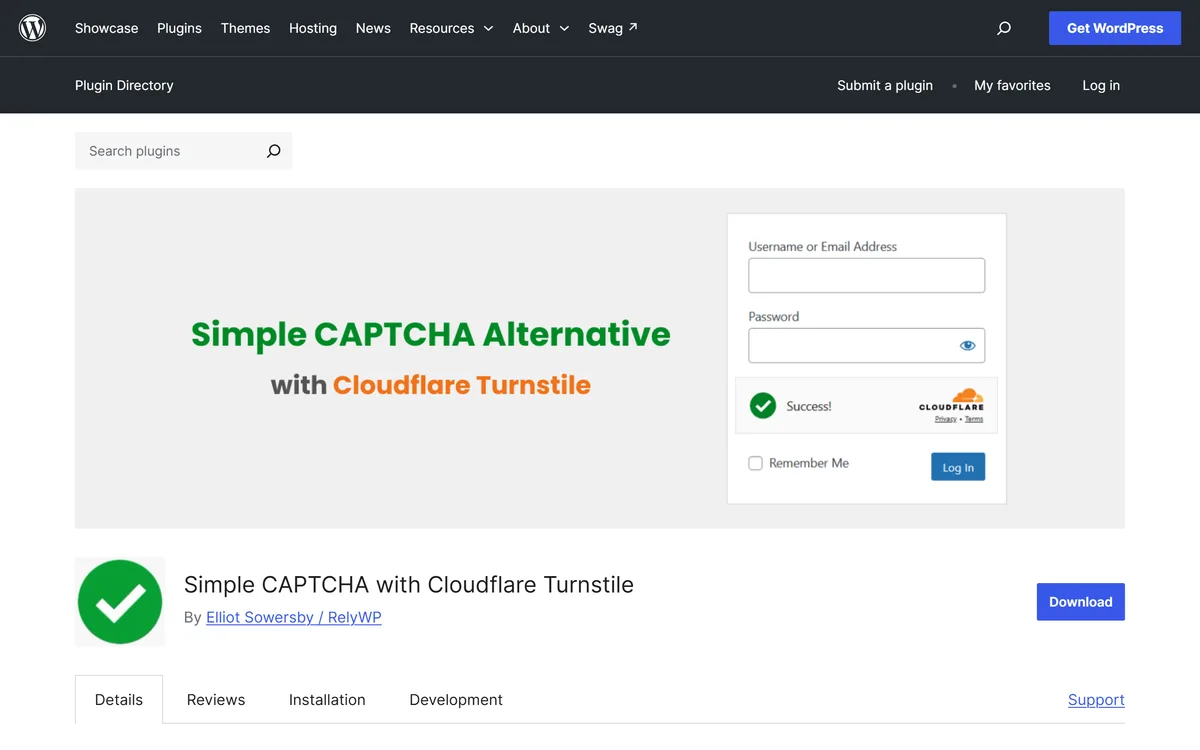Switch to the Development tab
This screenshot has width=1200, height=750.
click(456, 700)
